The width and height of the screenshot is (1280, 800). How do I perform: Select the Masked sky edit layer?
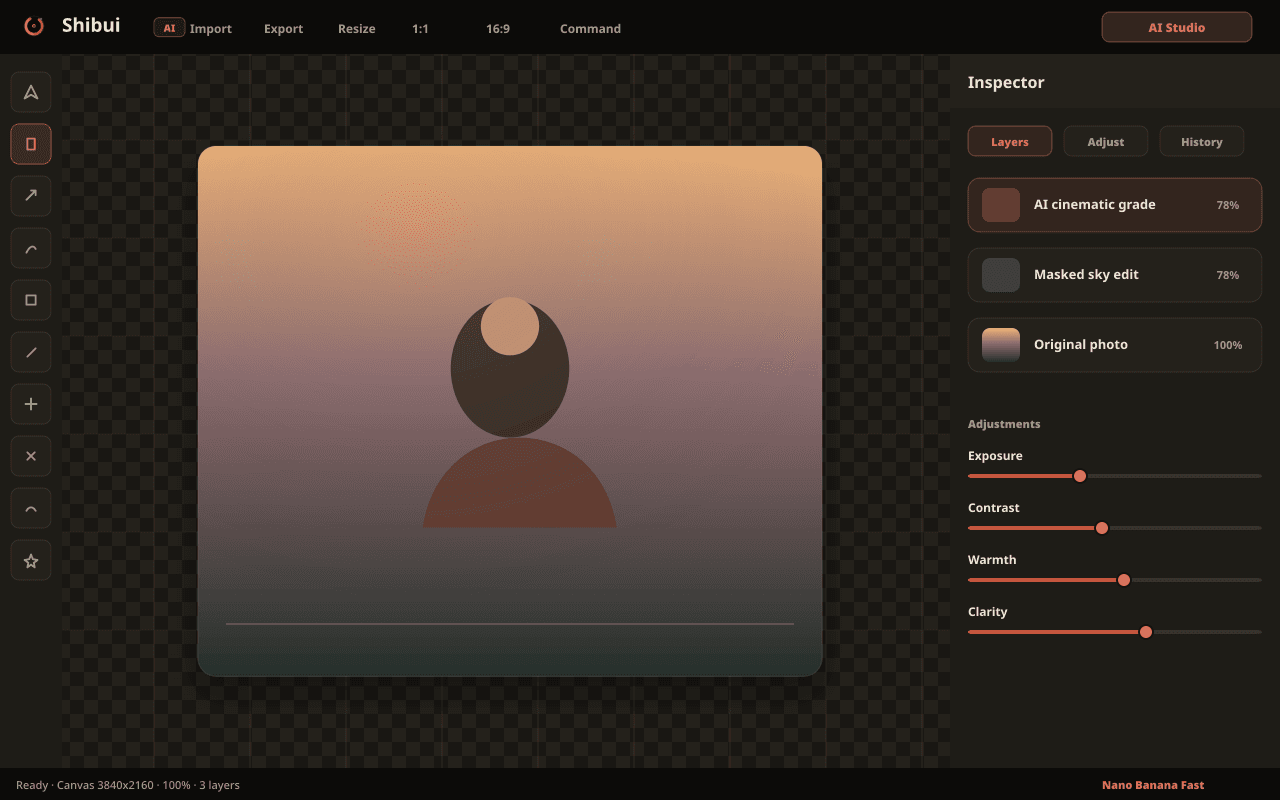pos(1115,275)
